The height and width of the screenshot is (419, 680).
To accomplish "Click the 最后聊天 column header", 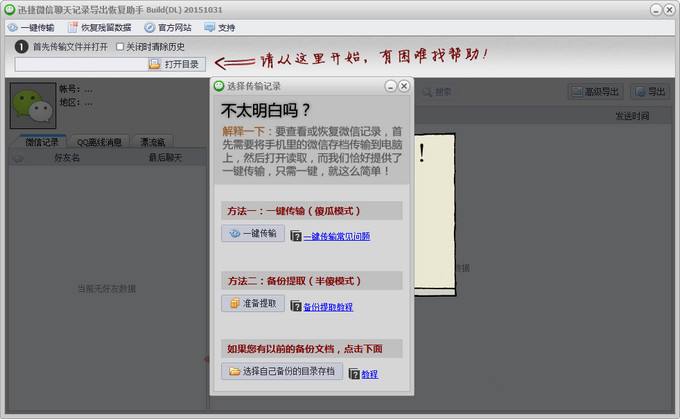I will pyautogui.click(x=165, y=158).
